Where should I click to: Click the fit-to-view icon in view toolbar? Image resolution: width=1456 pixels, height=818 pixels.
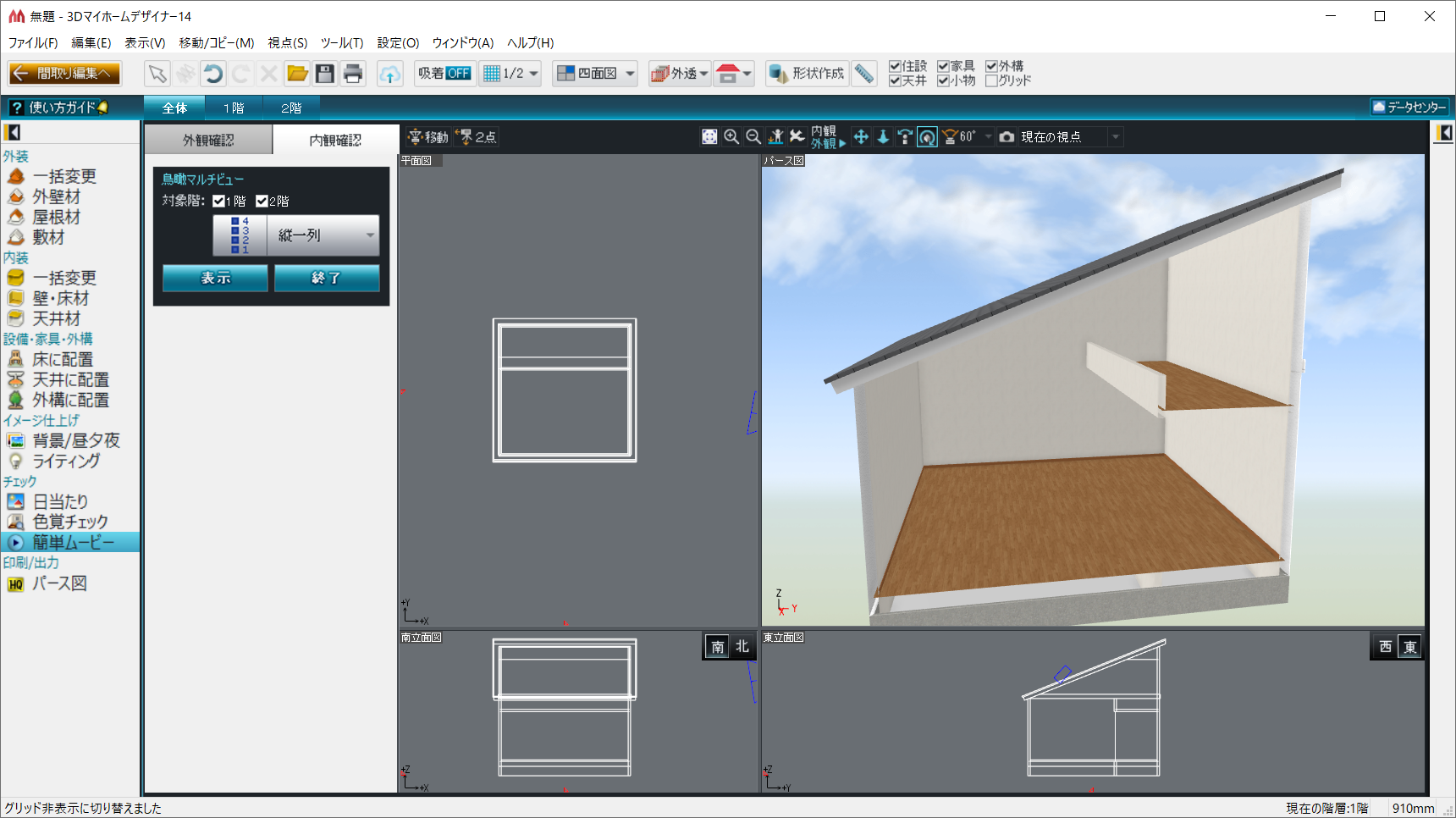709,137
